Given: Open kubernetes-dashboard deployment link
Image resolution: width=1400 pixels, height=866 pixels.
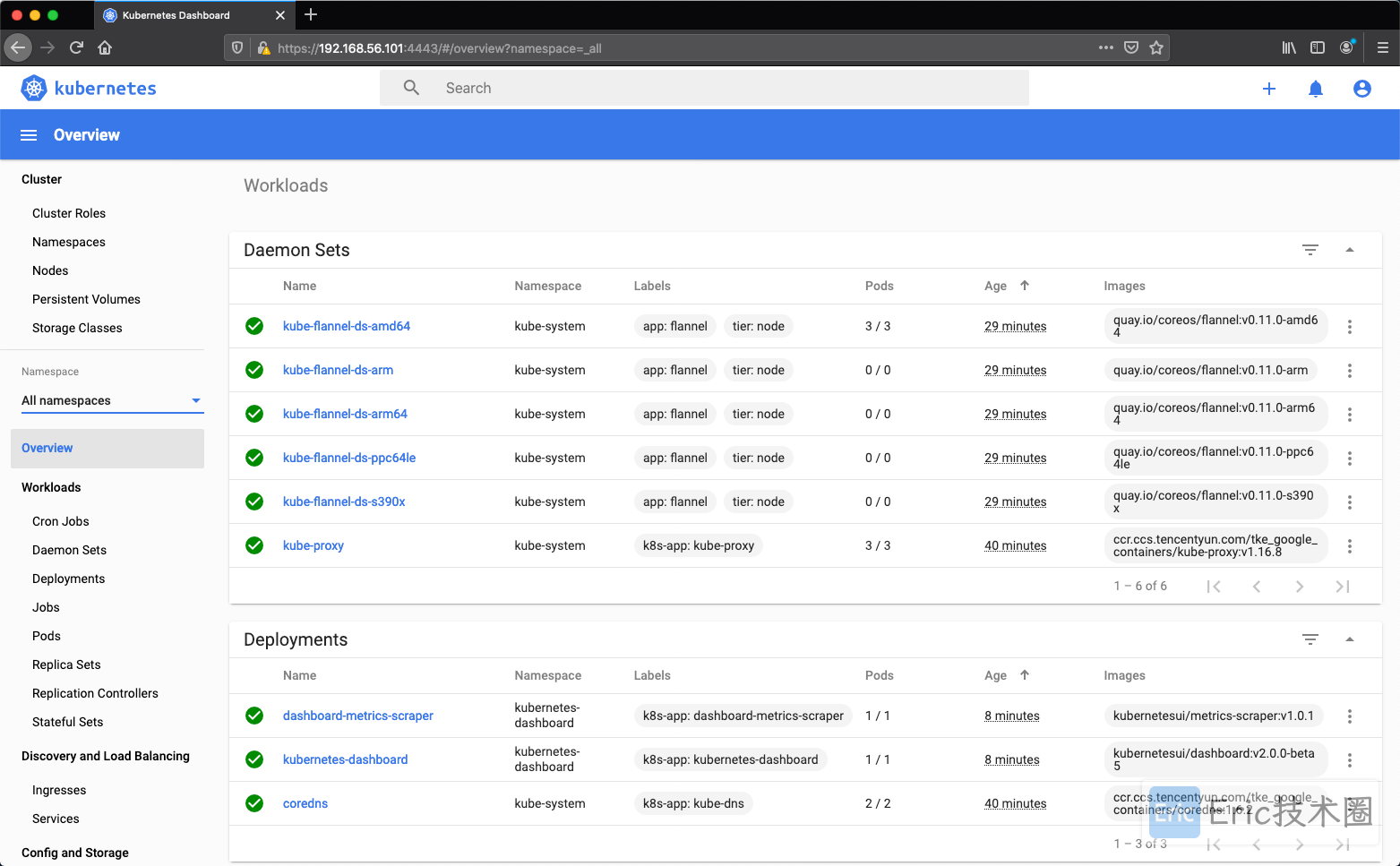Looking at the screenshot, I should pos(345,759).
